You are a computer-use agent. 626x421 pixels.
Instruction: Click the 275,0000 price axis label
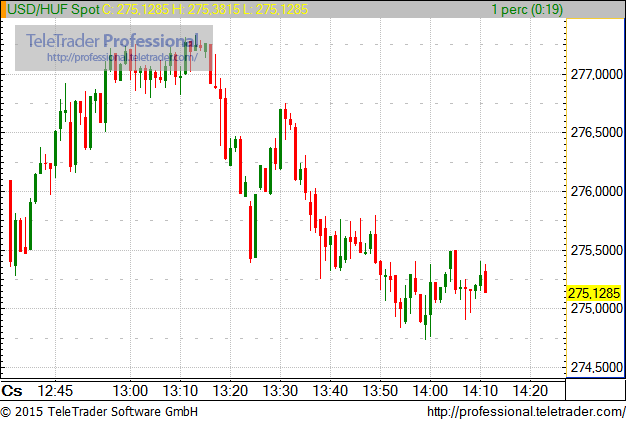coord(596,308)
